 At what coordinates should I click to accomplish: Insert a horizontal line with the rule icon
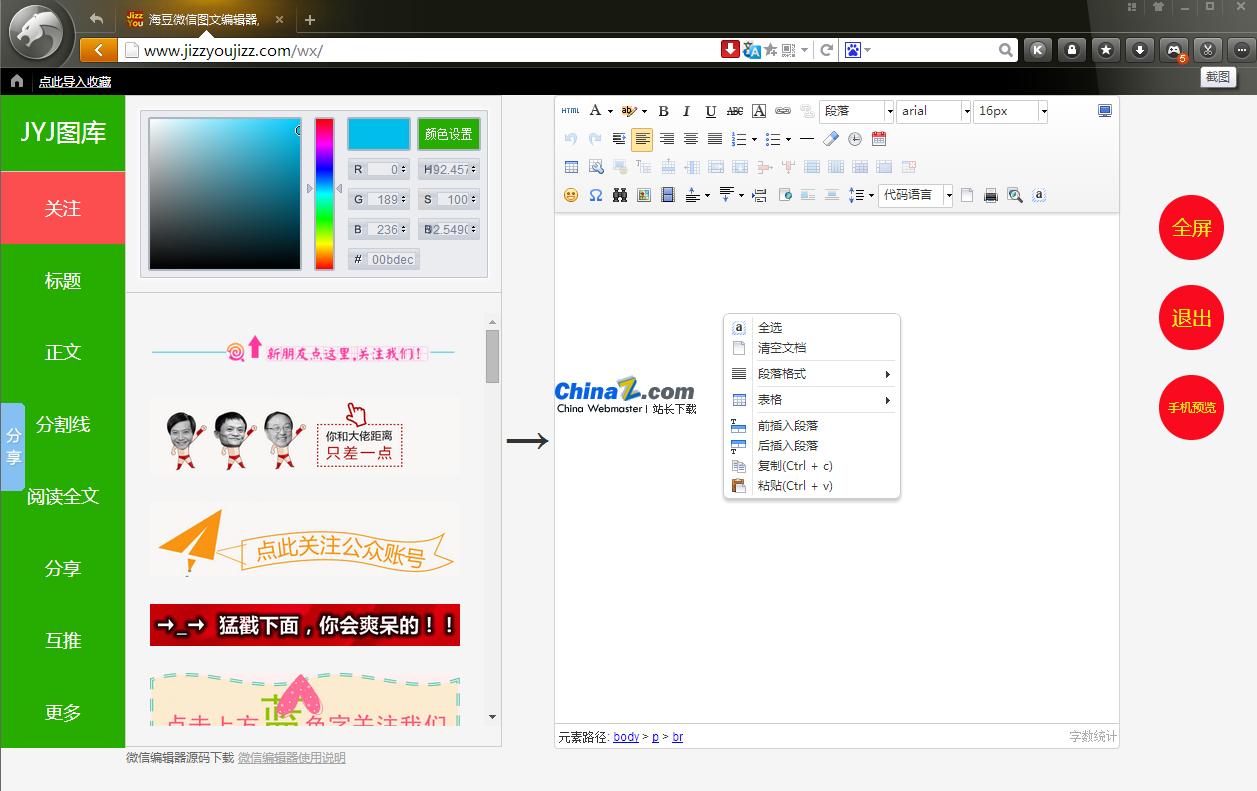(807, 139)
